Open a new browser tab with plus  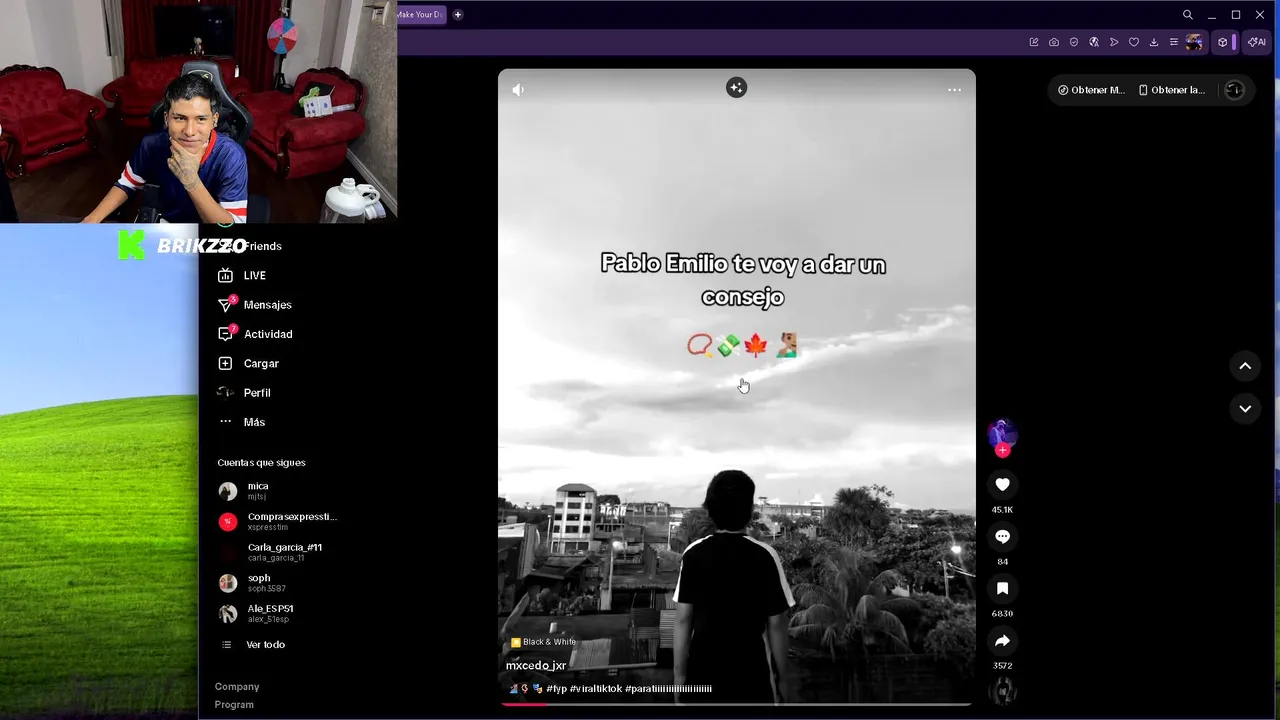point(458,15)
